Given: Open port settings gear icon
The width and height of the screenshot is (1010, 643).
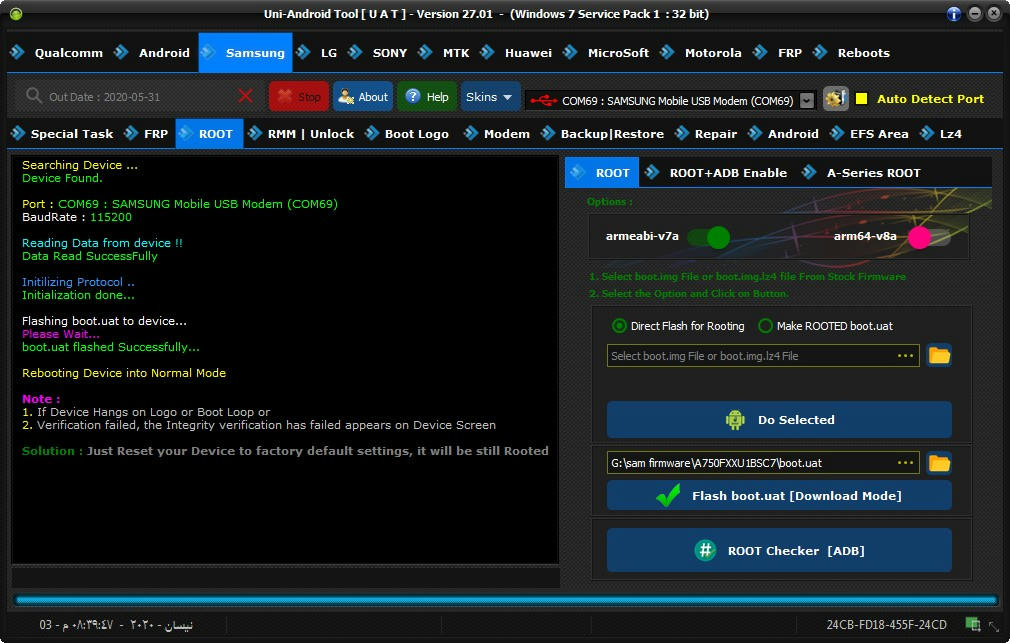Looking at the screenshot, I should point(835,99).
